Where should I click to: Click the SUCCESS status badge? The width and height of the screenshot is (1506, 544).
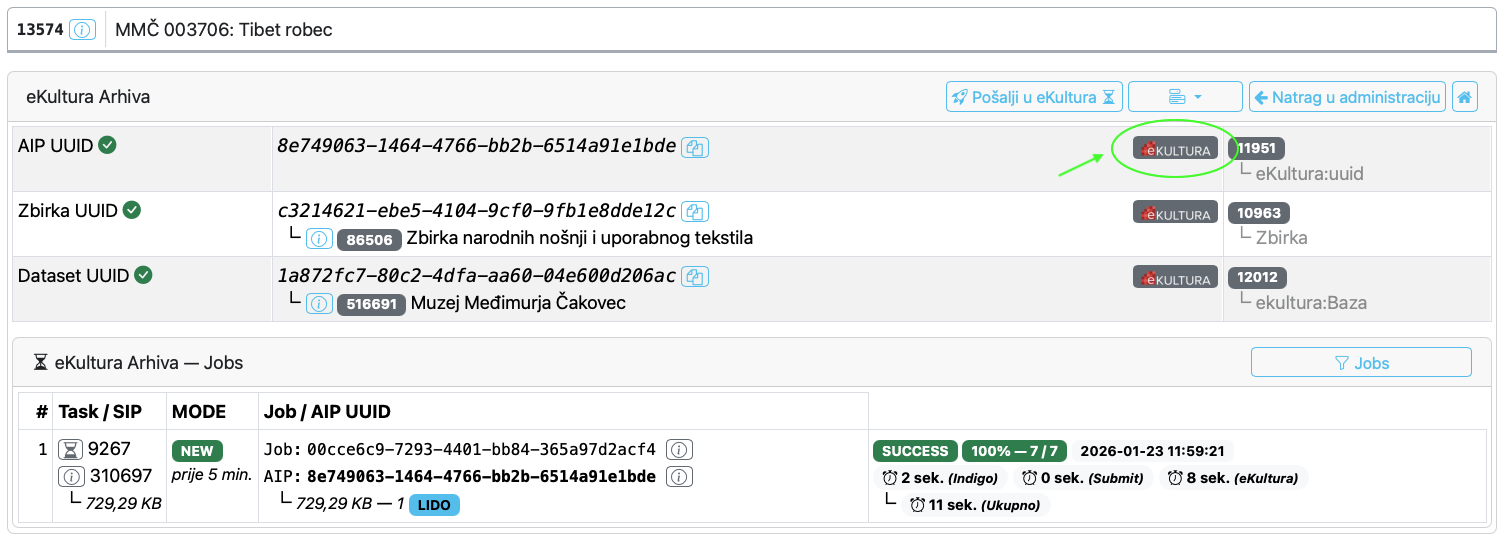point(914,451)
